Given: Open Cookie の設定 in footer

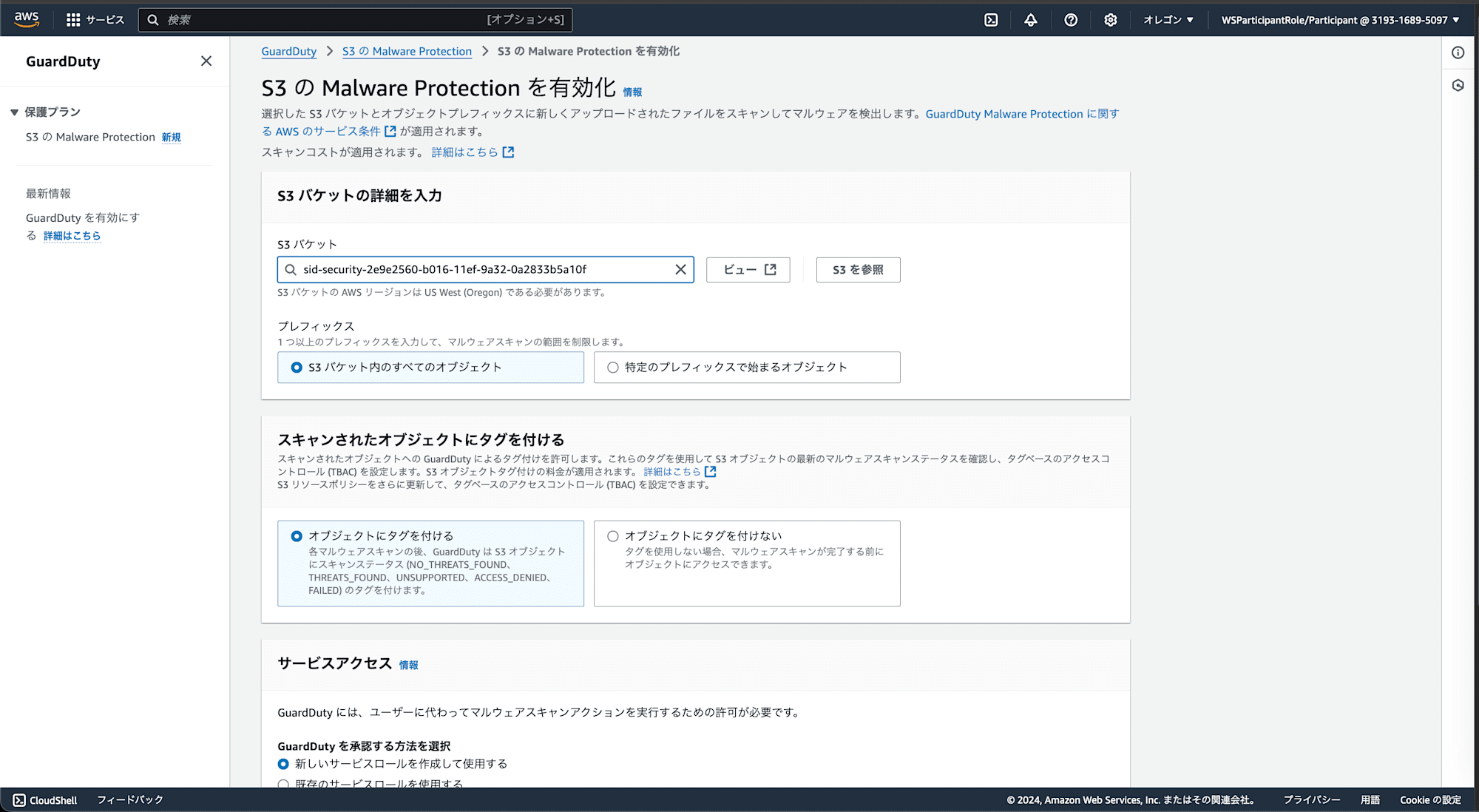Looking at the screenshot, I should tap(1430, 800).
